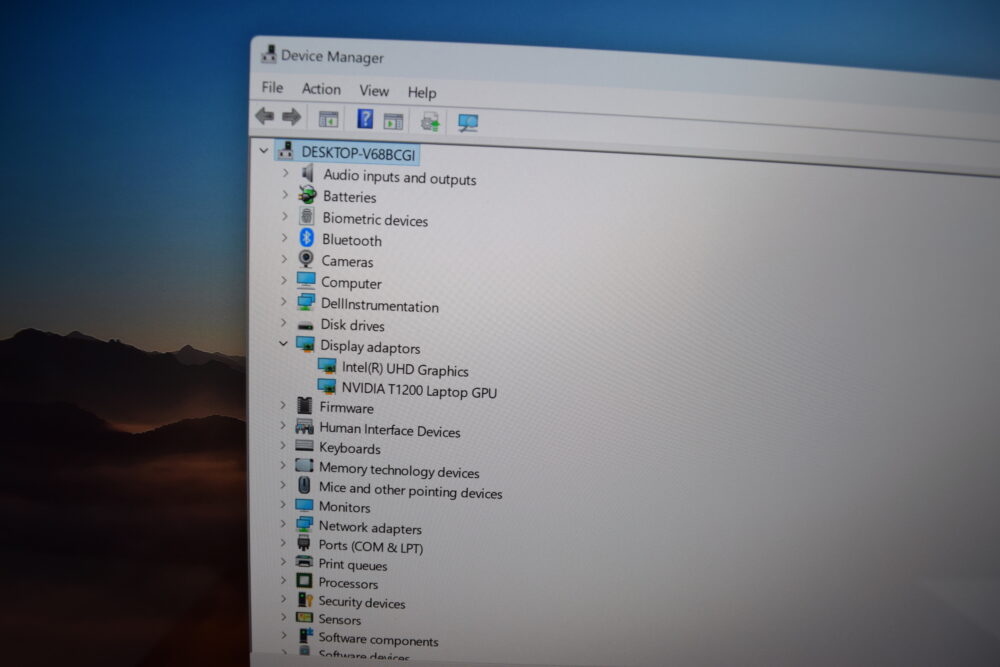The height and width of the screenshot is (667, 1000).
Task: Select the Security devices label
Action: (x=362, y=602)
